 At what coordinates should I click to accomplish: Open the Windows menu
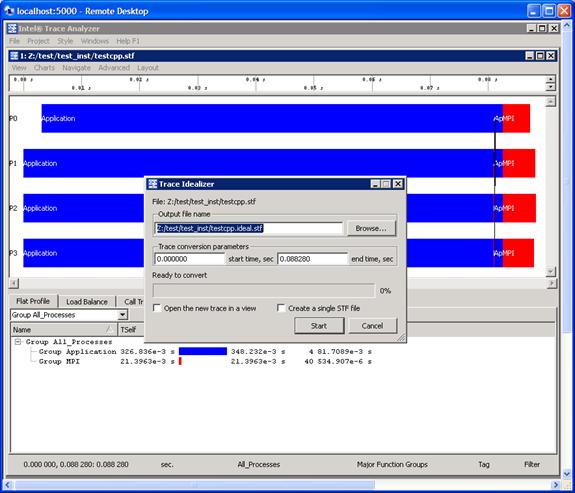coord(95,41)
